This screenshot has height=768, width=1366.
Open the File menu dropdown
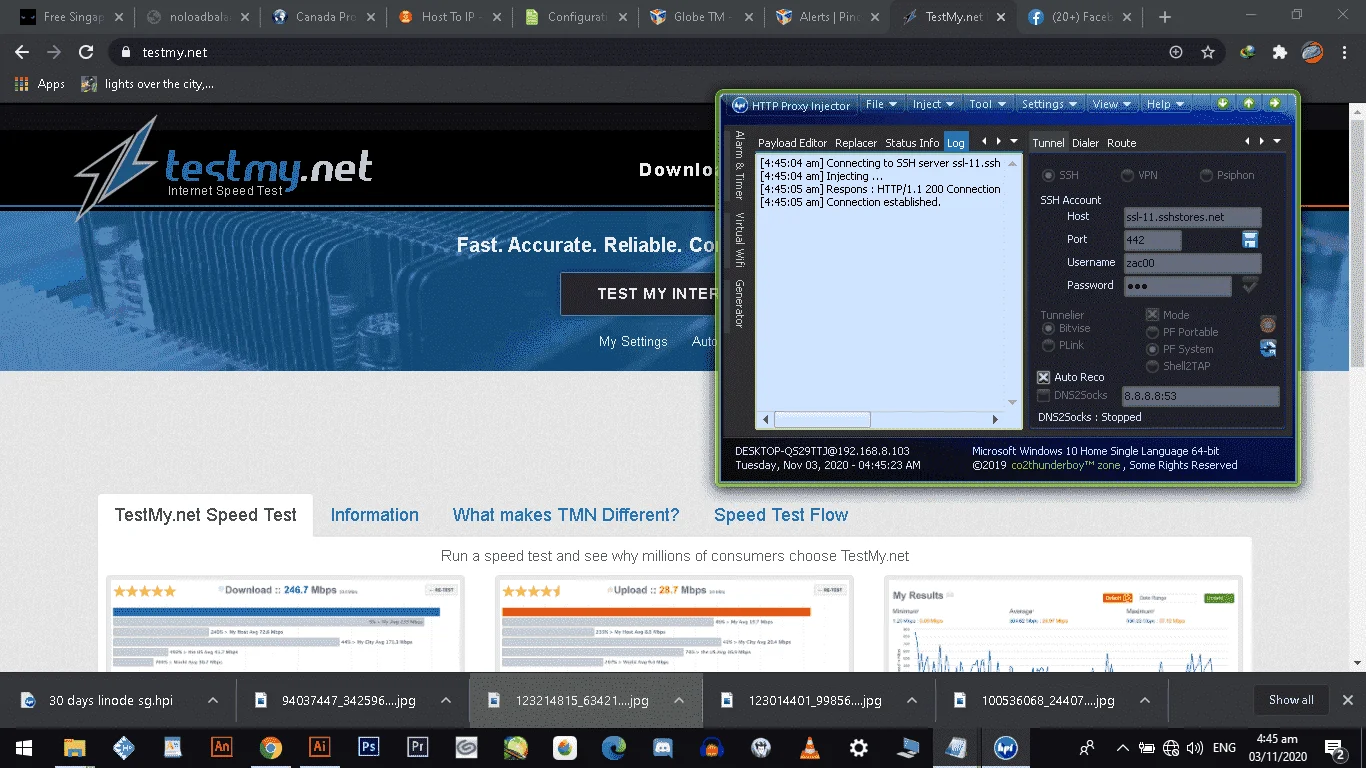pyautogui.click(x=880, y=104)
